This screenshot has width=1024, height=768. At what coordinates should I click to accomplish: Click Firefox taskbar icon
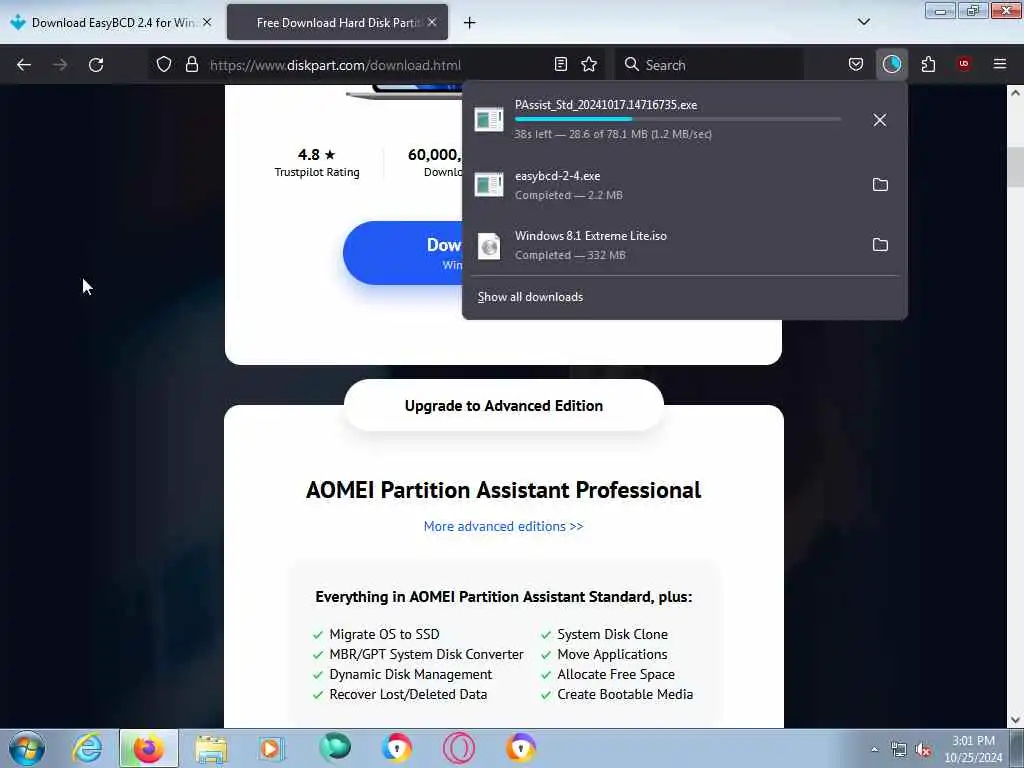click(x=149, y=748)
